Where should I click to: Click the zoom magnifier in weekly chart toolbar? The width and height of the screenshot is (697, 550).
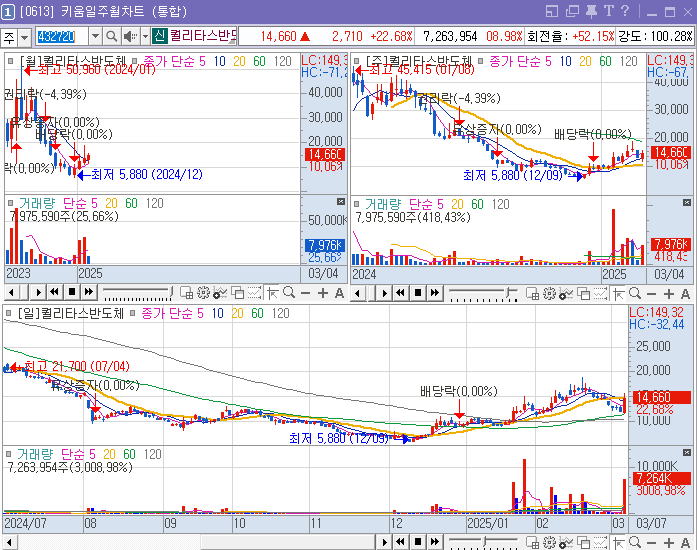635,293
